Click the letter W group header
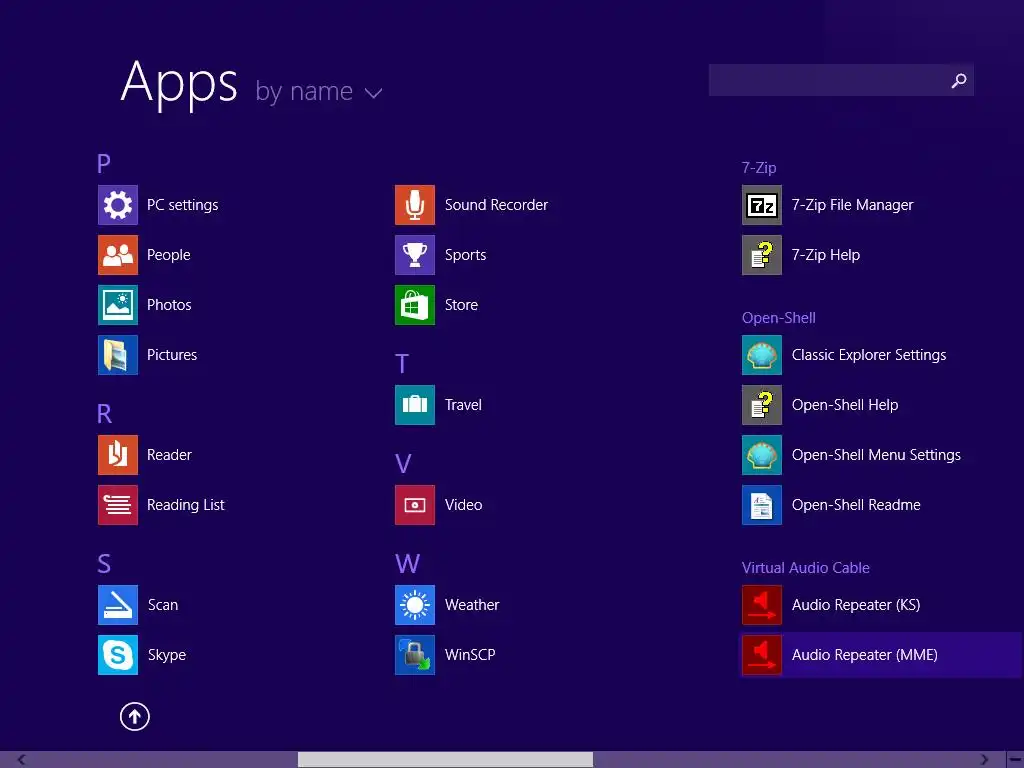This screenshot has height=768, width=1024. [x=408, y=564]
